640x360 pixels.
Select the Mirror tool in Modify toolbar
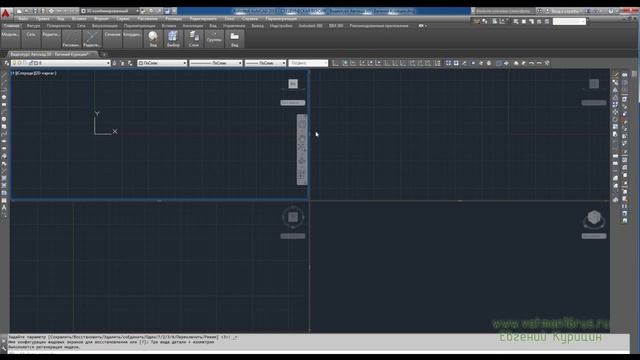tap(616, 90)
